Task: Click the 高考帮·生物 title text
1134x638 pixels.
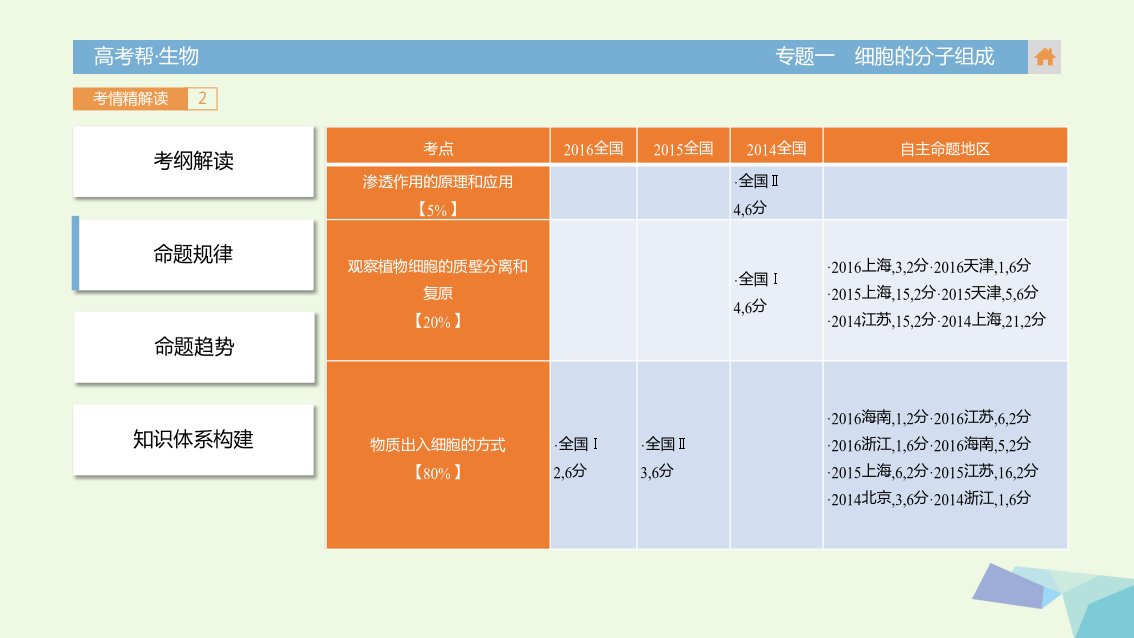Action: coord(146,56)
